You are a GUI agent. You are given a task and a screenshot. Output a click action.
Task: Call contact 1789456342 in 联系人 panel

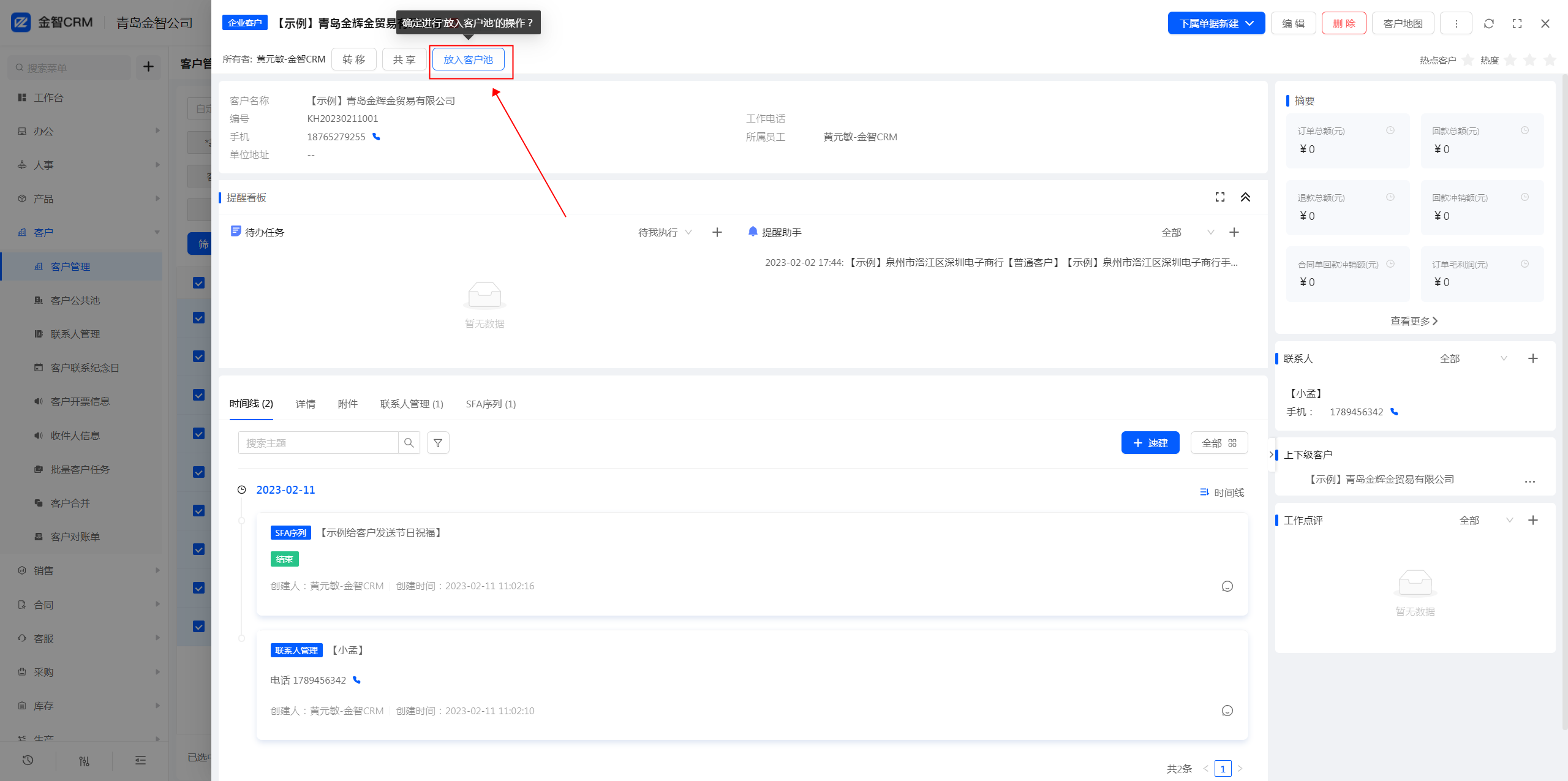click(1394, 412)
